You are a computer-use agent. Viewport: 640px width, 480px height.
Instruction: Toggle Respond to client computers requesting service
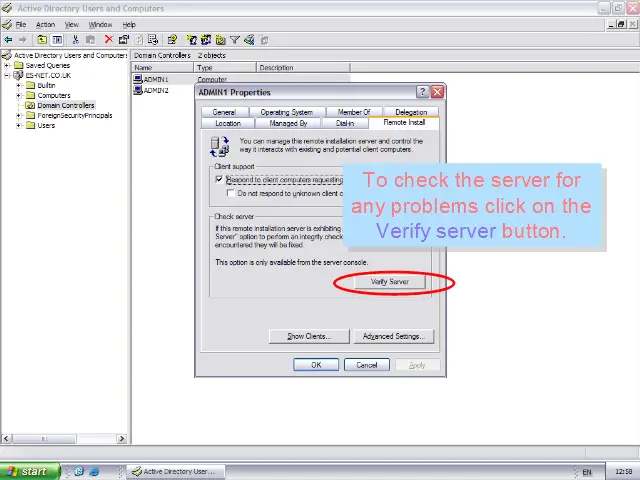[x=220, y=180]
